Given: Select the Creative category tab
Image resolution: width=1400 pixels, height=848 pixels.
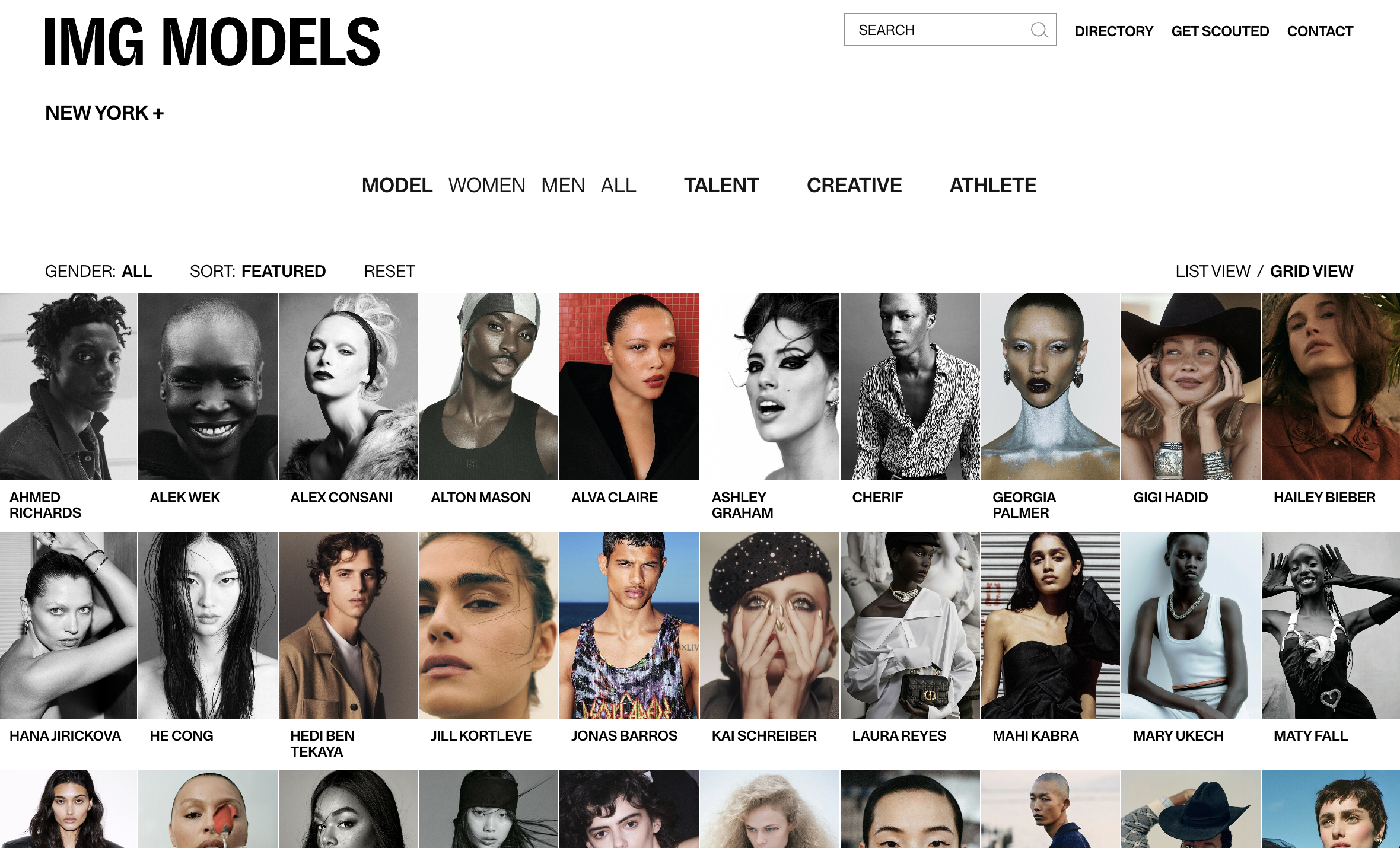Looking at the screenshot, I should tap(854, 186).
